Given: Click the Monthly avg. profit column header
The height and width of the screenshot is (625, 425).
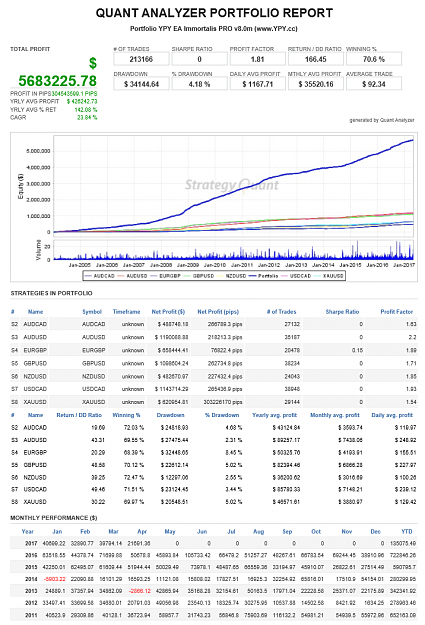Looking at the screenshot, I should 335,415.
